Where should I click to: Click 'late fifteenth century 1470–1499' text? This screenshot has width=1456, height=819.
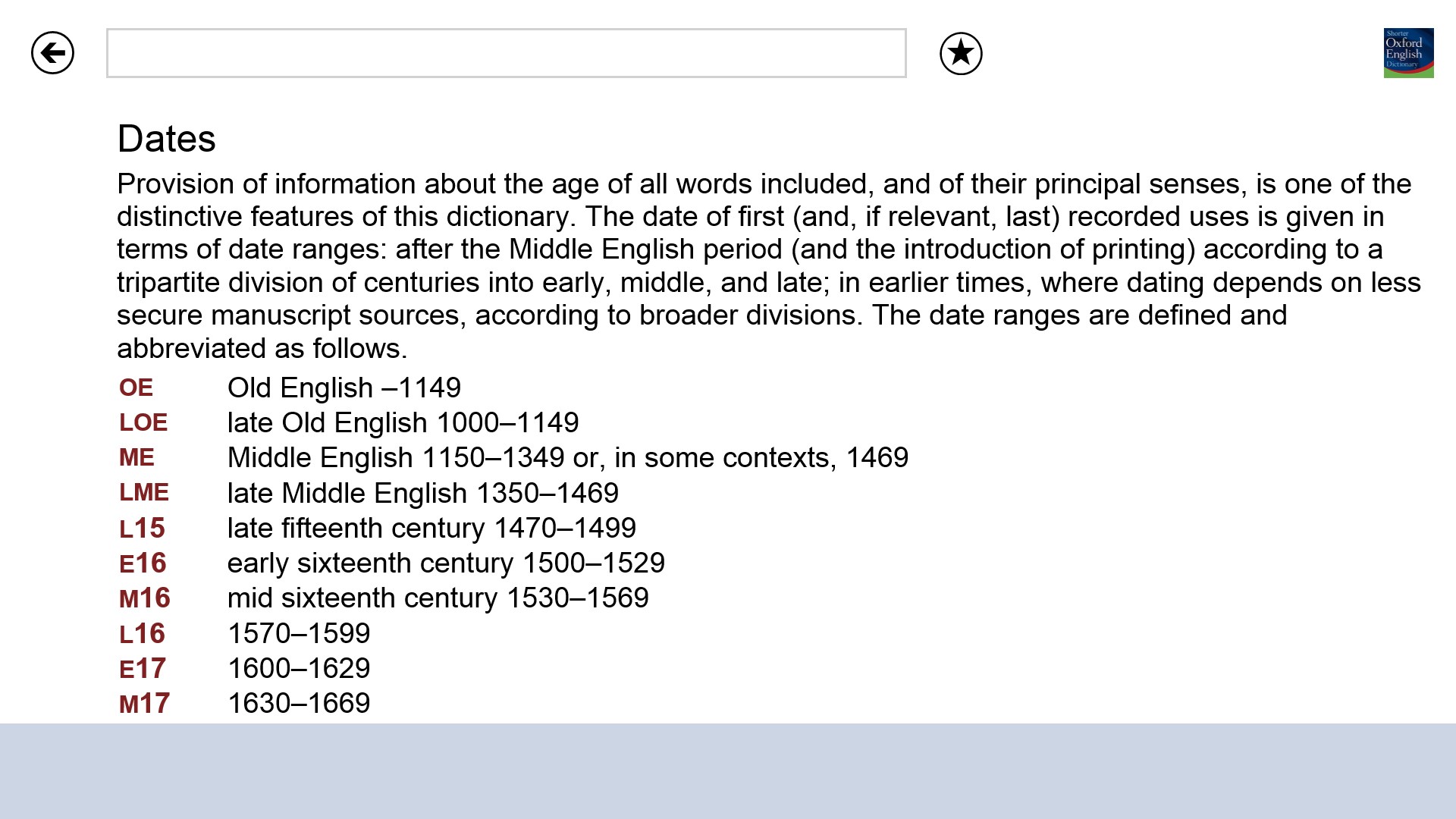click(x=431, y=529)
